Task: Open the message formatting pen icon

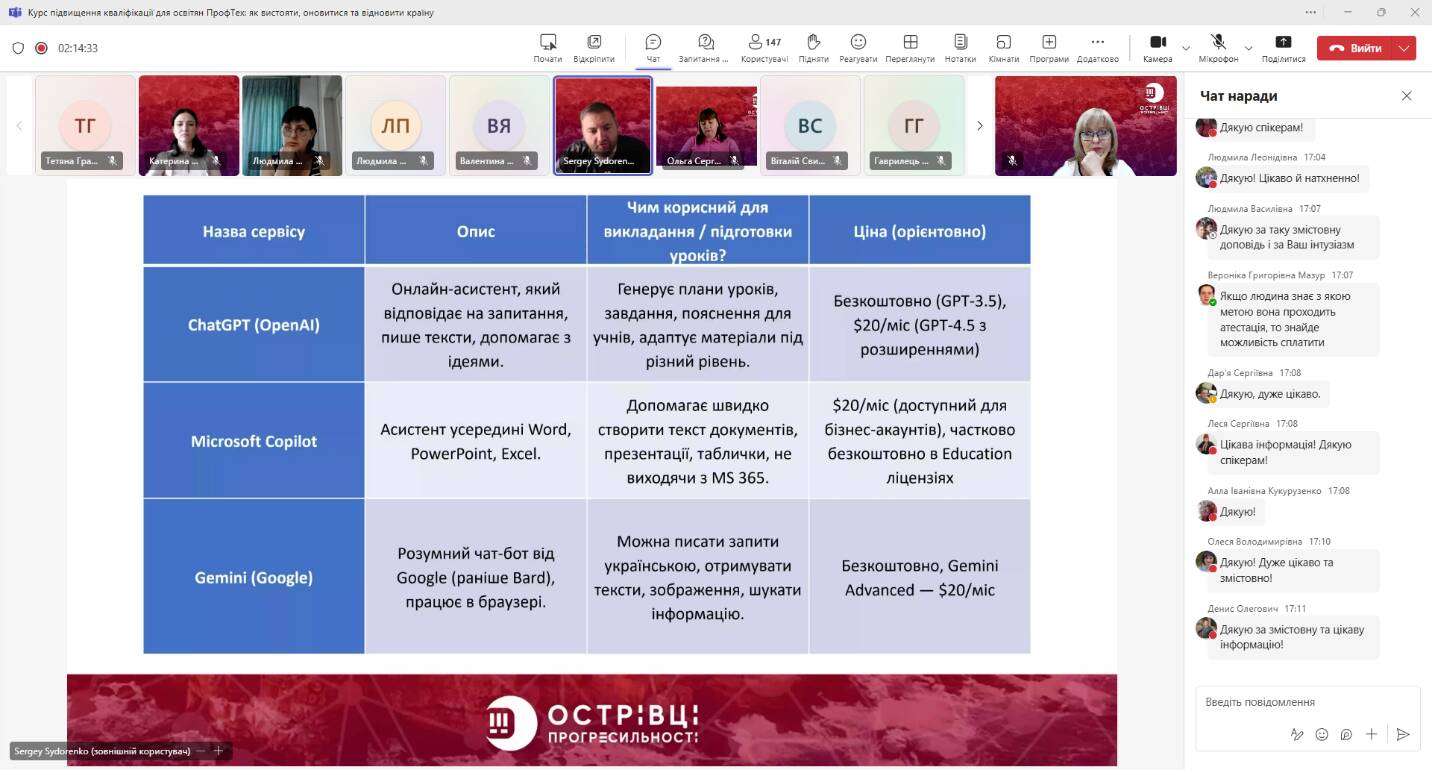Action: point(1297,734)
